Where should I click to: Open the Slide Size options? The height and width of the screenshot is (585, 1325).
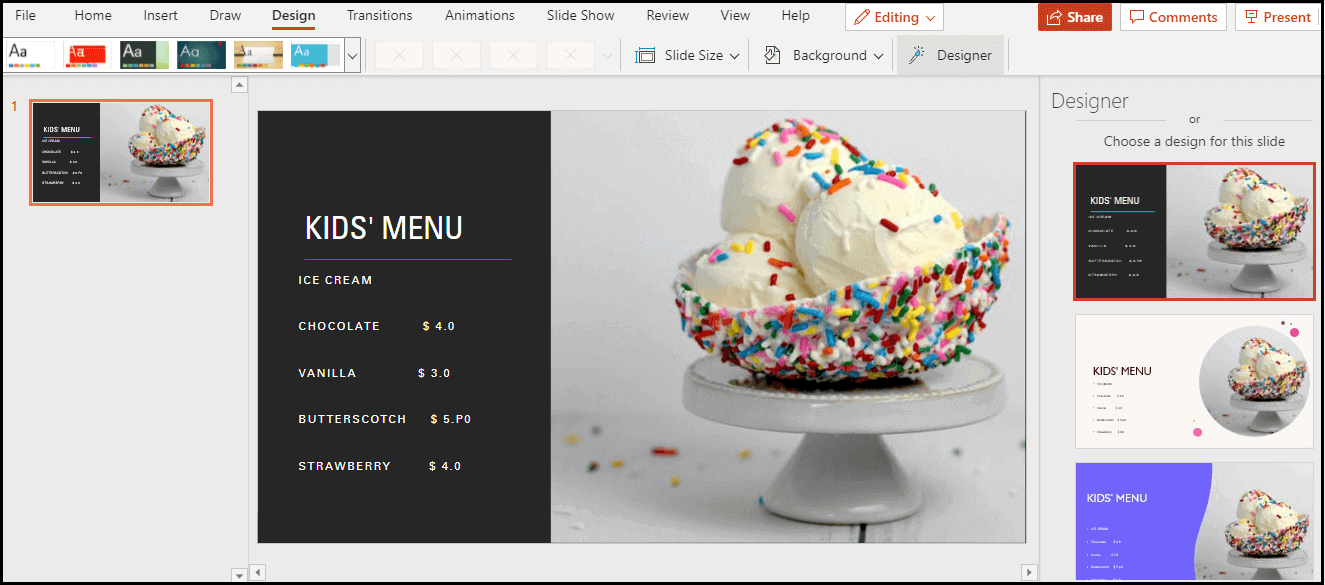(x=686, y=55)
